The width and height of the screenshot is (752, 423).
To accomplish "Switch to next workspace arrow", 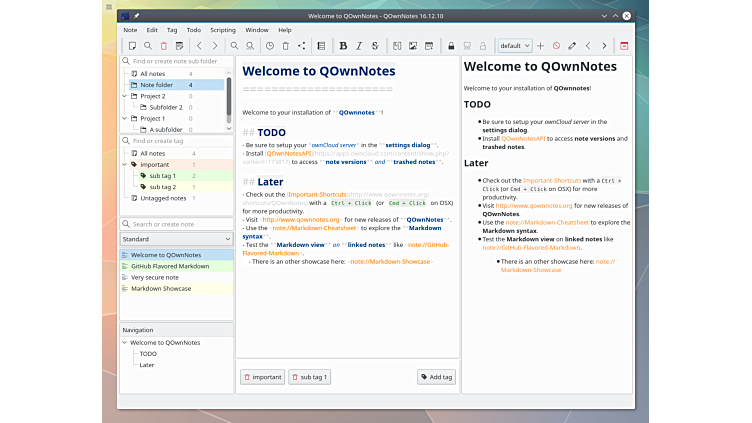I will [x=604, y=46].
